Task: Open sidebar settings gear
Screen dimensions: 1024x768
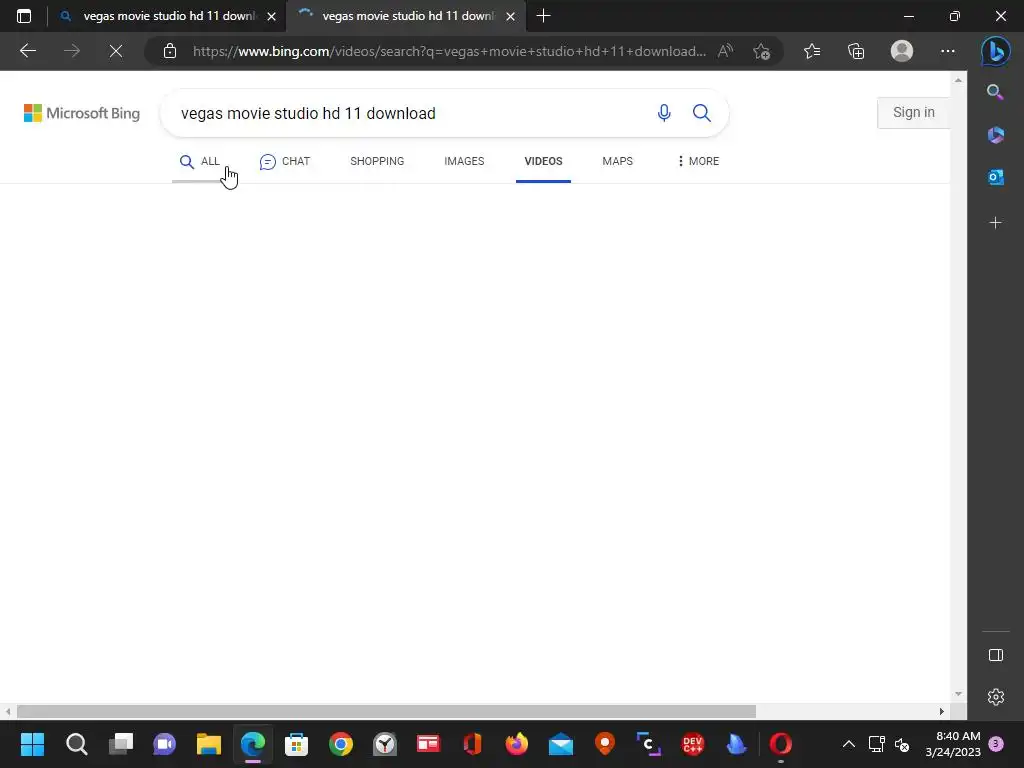Action: 995,697
